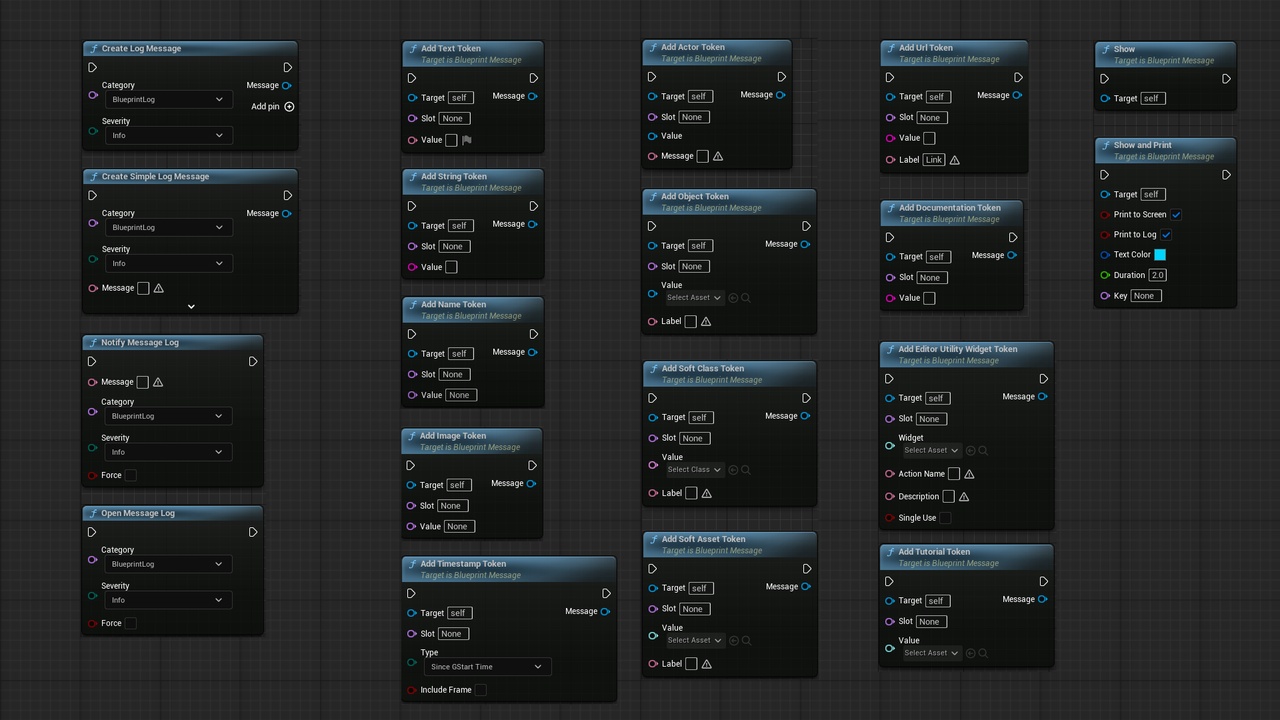Screen dimensions: 1280x720
Task: Click the Target self field in Add Image Token
Action: (459, 485)
